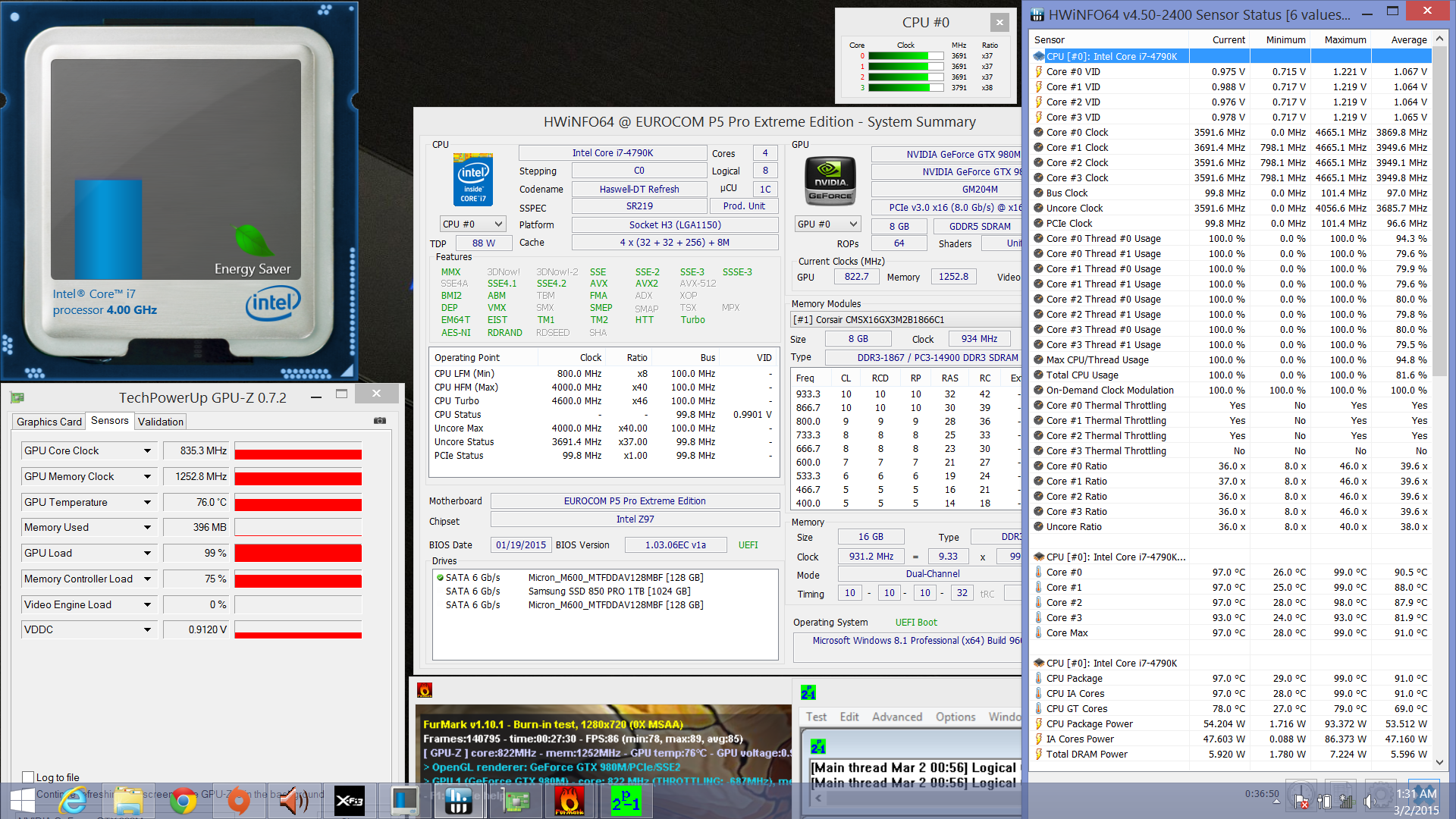The image size is (1456, 819).
Task: Open the Test menu in Prime95
Action: coord(817,717)
